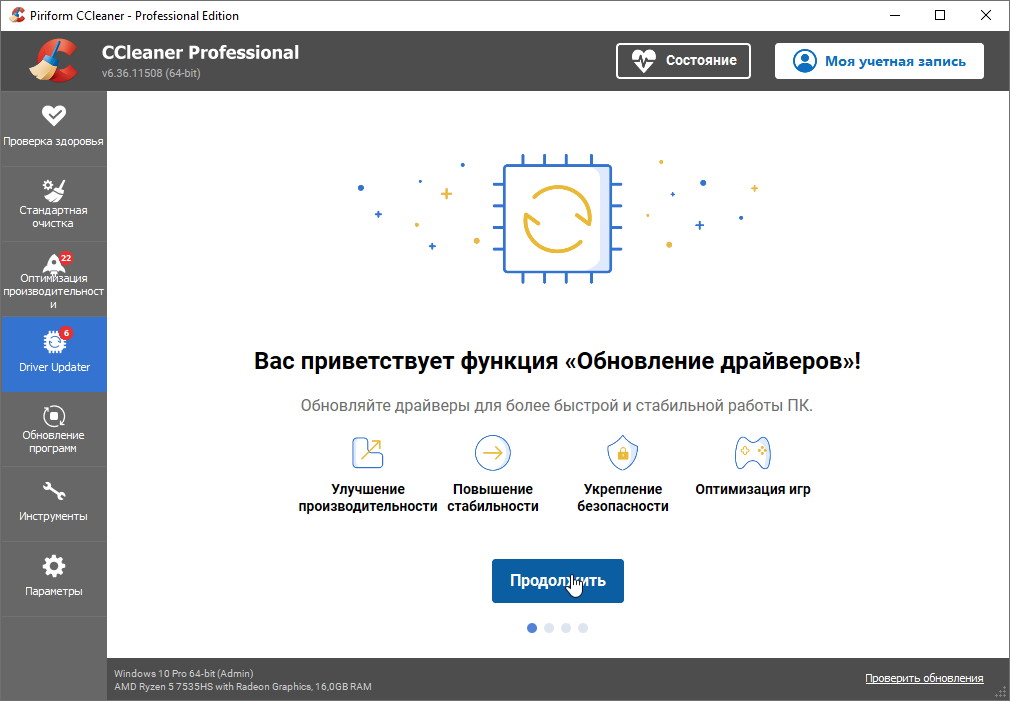Click the Проверить обновления link
This screenshot has width=1010, height=701.
point(924,678)
